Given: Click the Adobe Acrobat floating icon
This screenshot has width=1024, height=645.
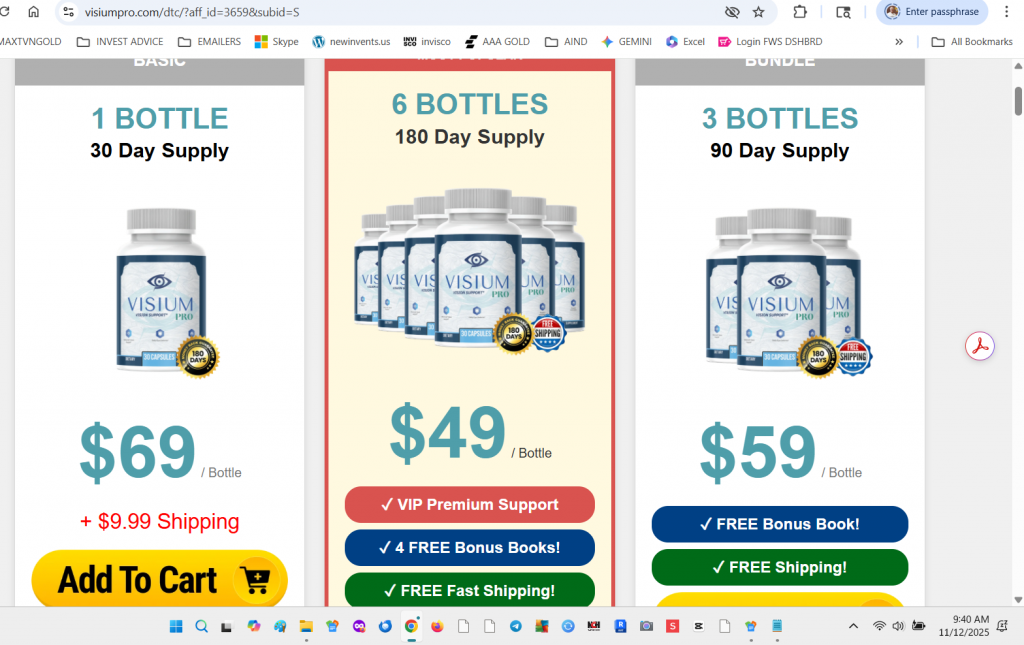Looking at the screenshot, I should click(x=980, y=346).
